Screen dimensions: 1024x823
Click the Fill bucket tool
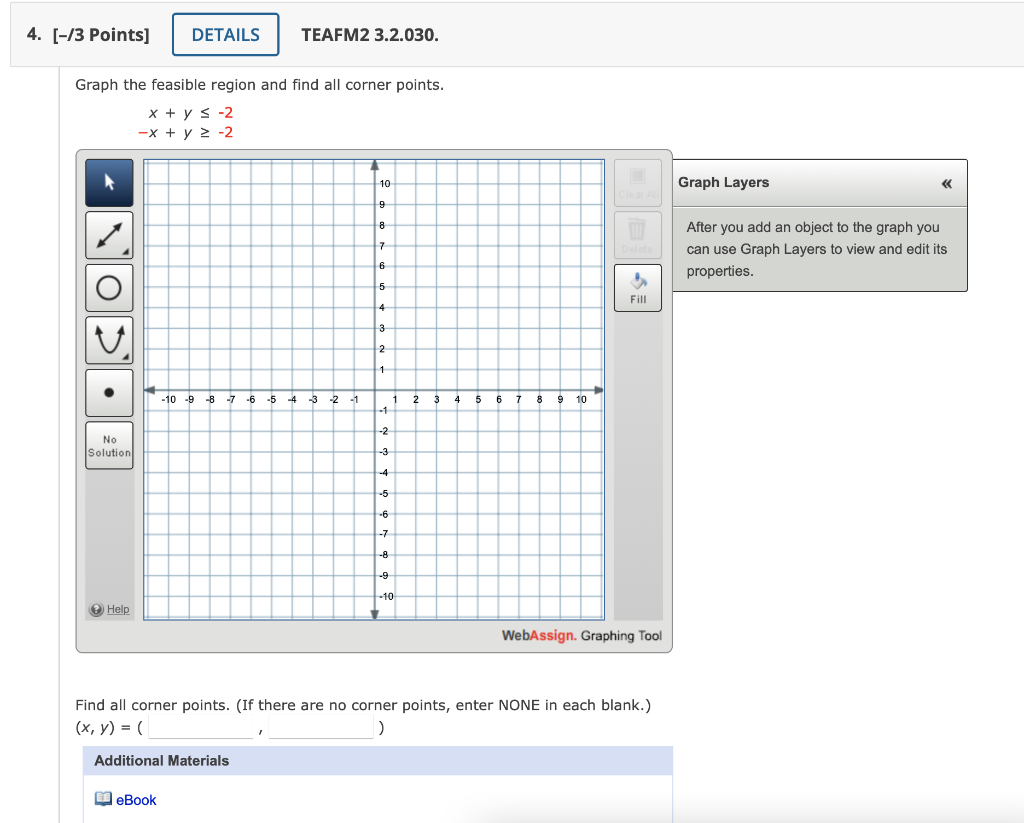point(638,288)
